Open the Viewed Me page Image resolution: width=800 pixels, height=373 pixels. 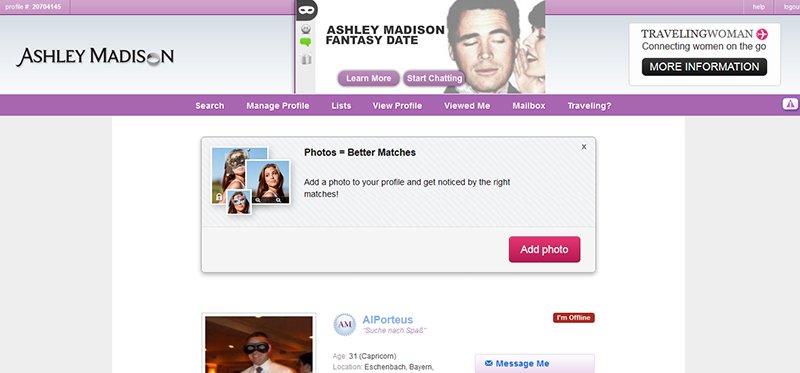pos(467,106)
